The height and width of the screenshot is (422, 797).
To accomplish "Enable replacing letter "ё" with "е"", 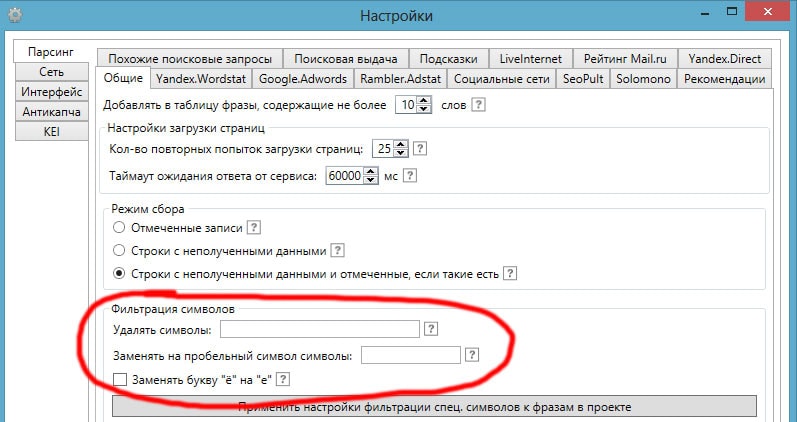I will click(x=120, y=379).
